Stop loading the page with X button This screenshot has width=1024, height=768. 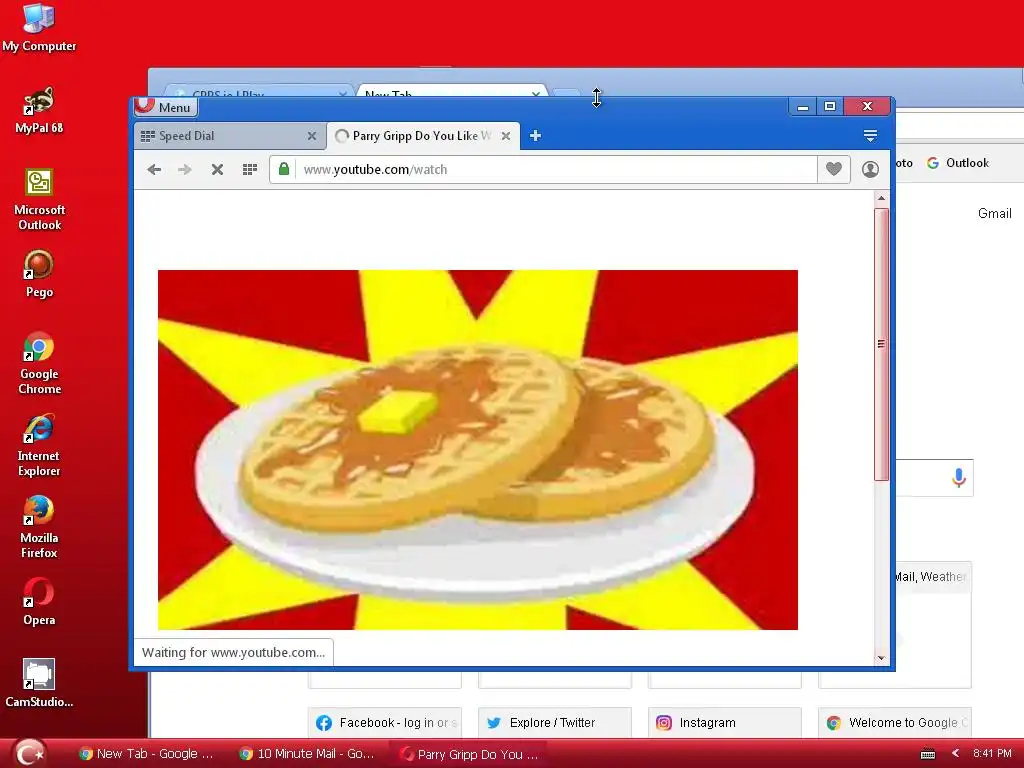tap(217, 170)
